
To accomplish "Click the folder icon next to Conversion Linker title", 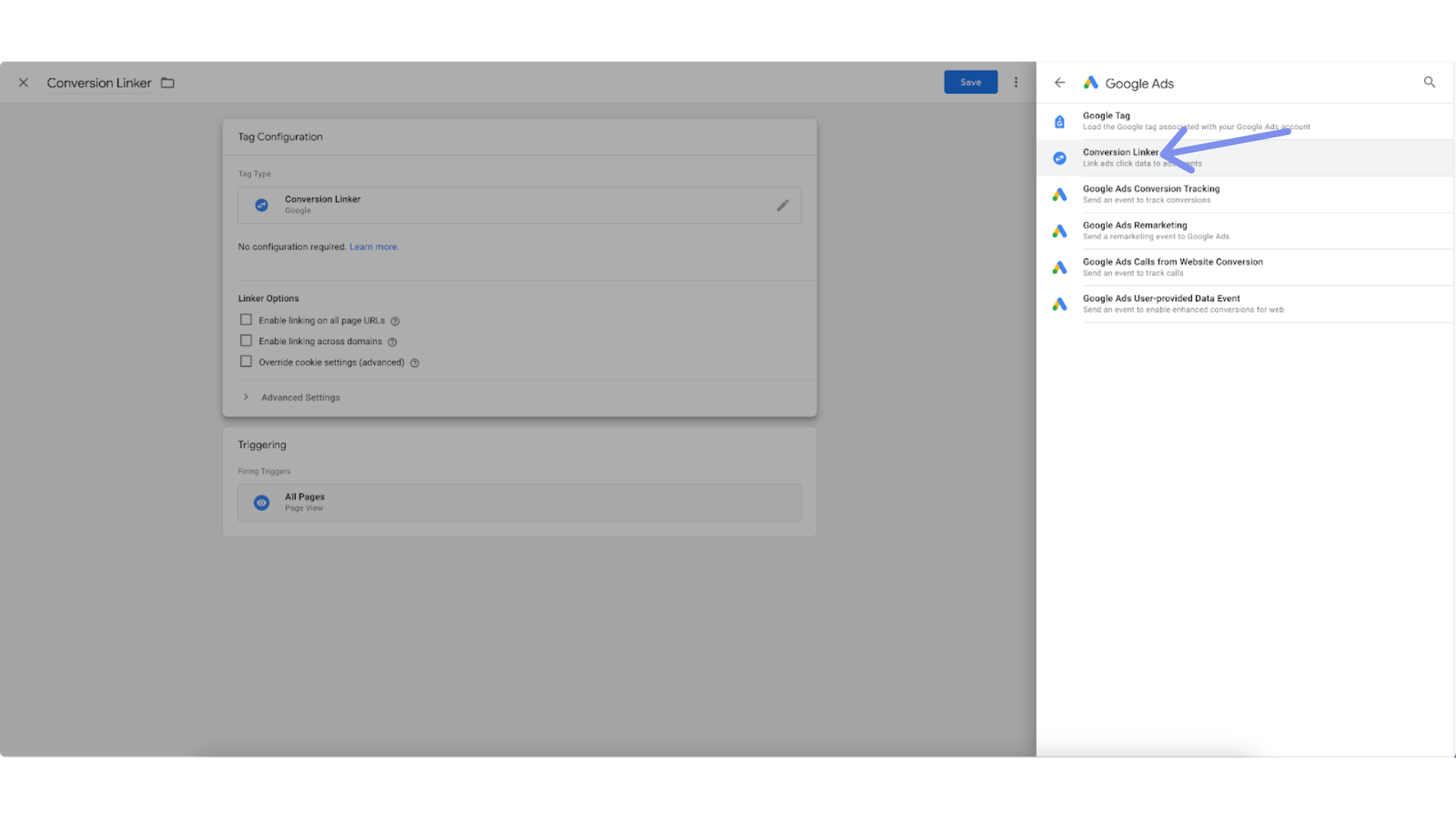I will [167, 83].
